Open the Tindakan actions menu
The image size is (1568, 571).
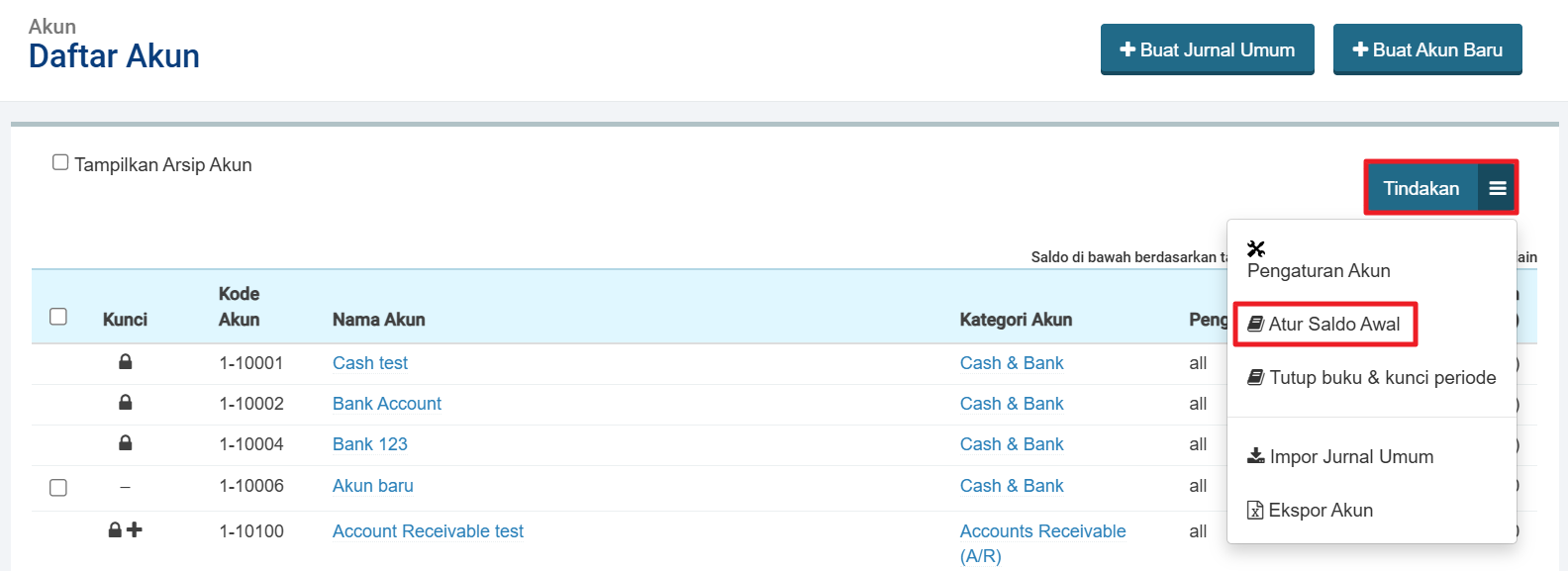(x=1421, y=188)
